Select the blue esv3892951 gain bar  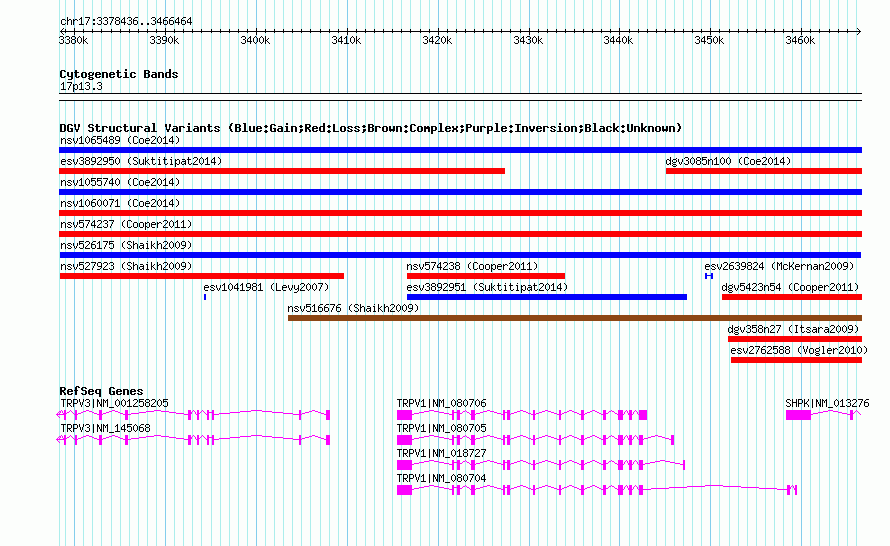click(x=547, y=297)
